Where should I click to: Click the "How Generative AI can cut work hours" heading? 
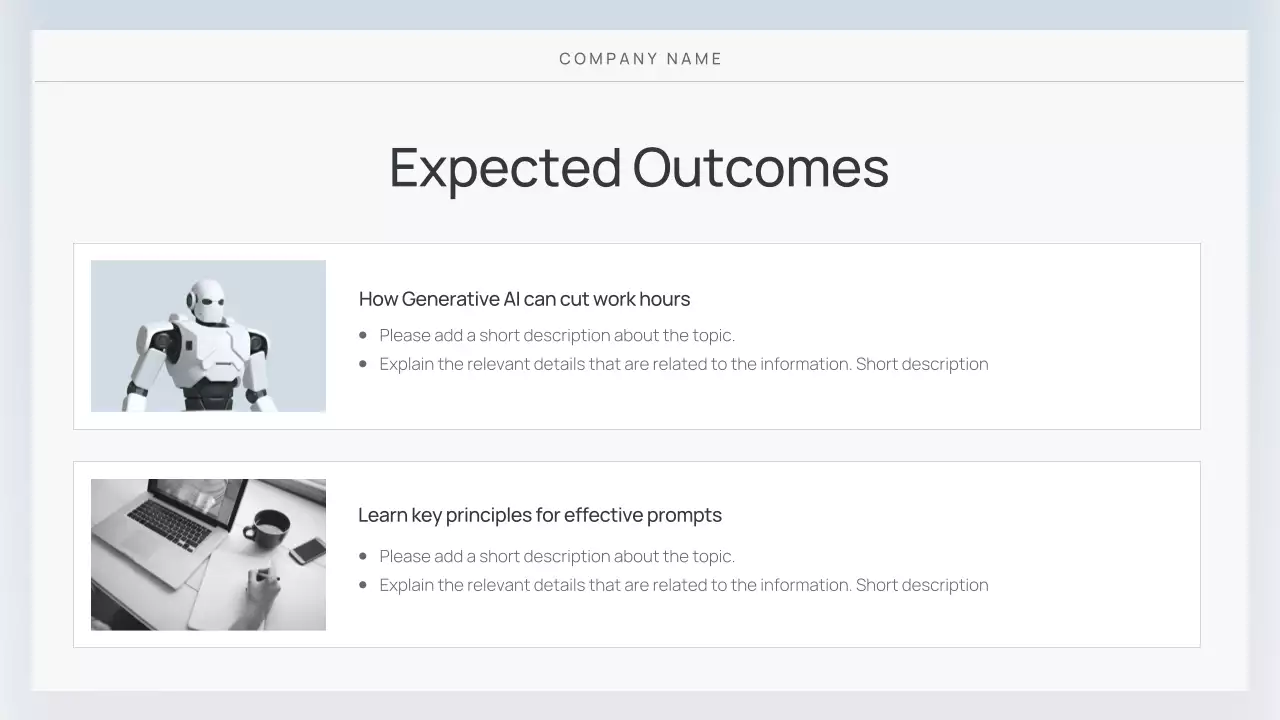pyautogui.click(x=524, y=299)
